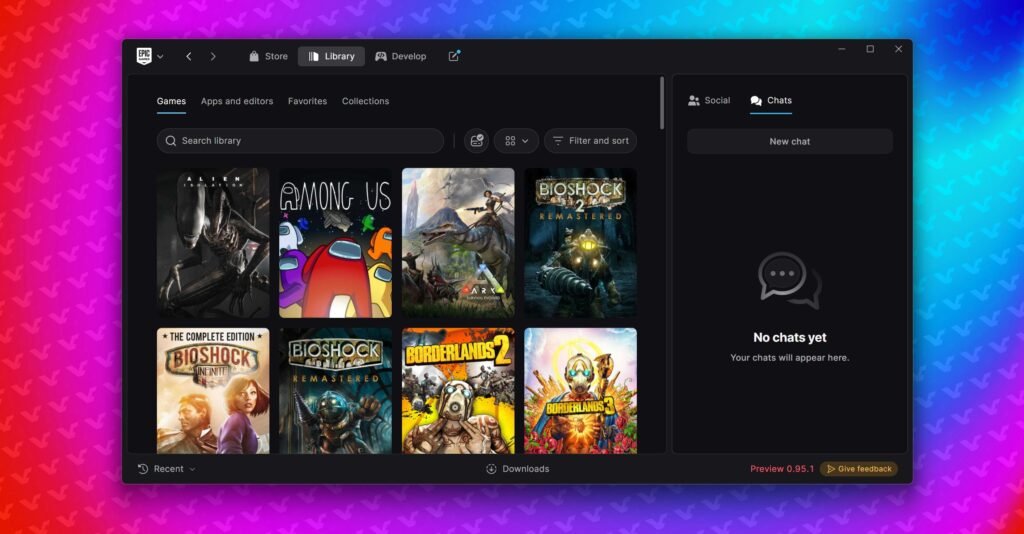The width and height of the screenshot is (1024, 534).
Task: Open the Borderlands 3 tile
Action: pyautogui.click(x=581, y=390)
